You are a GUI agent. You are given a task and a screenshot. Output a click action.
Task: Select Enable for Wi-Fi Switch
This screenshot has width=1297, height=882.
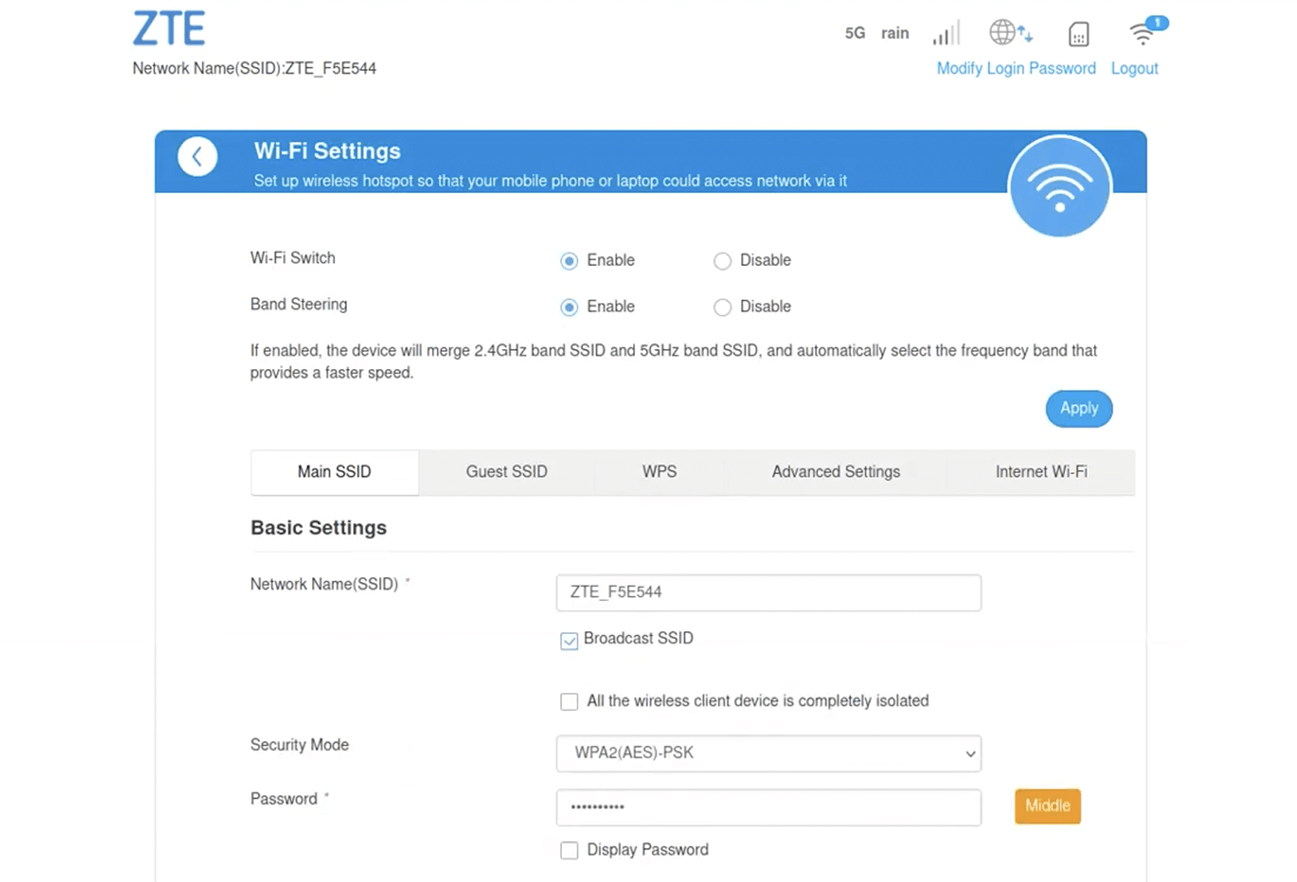pos(569,261)
